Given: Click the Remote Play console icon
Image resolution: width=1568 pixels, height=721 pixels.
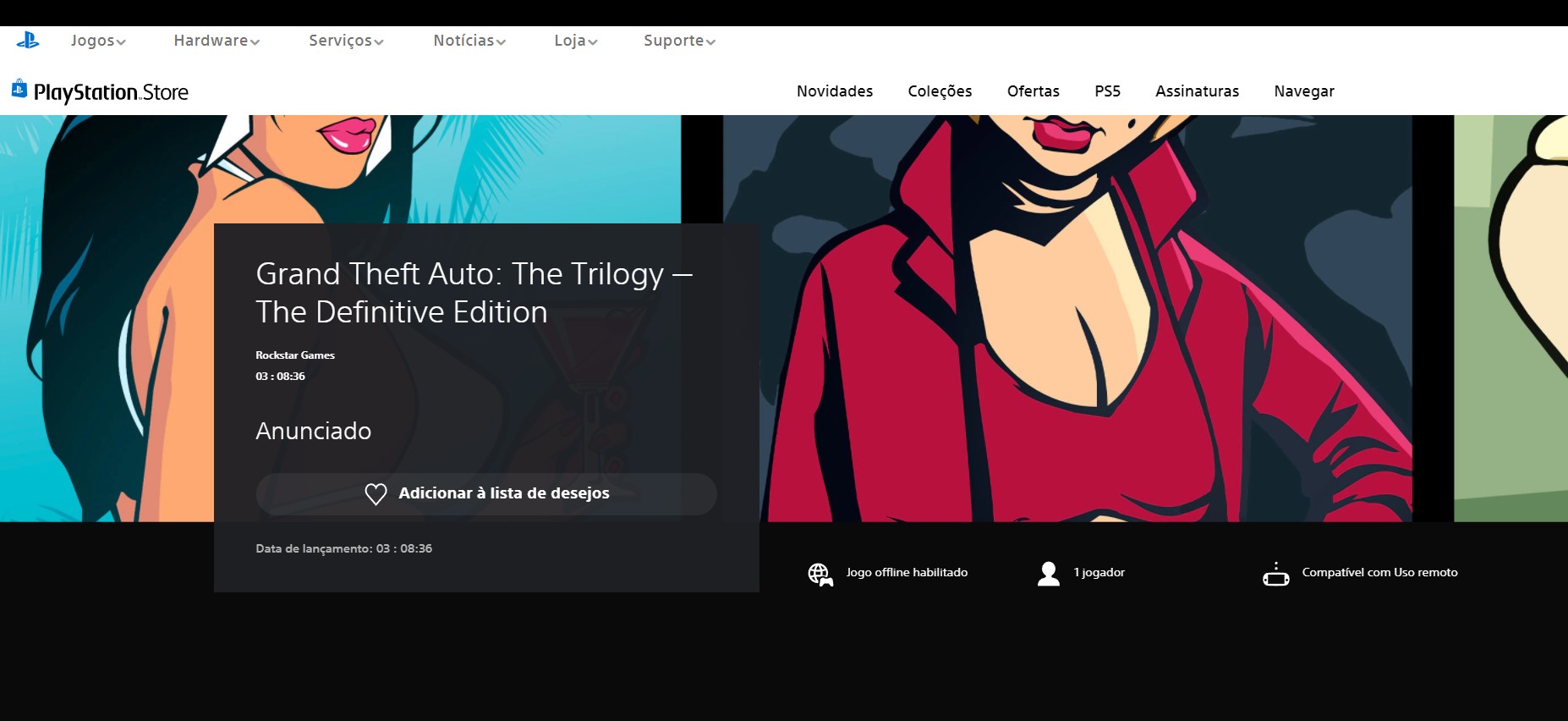Looking at the screenshot, I should (x=1276, y=574).
